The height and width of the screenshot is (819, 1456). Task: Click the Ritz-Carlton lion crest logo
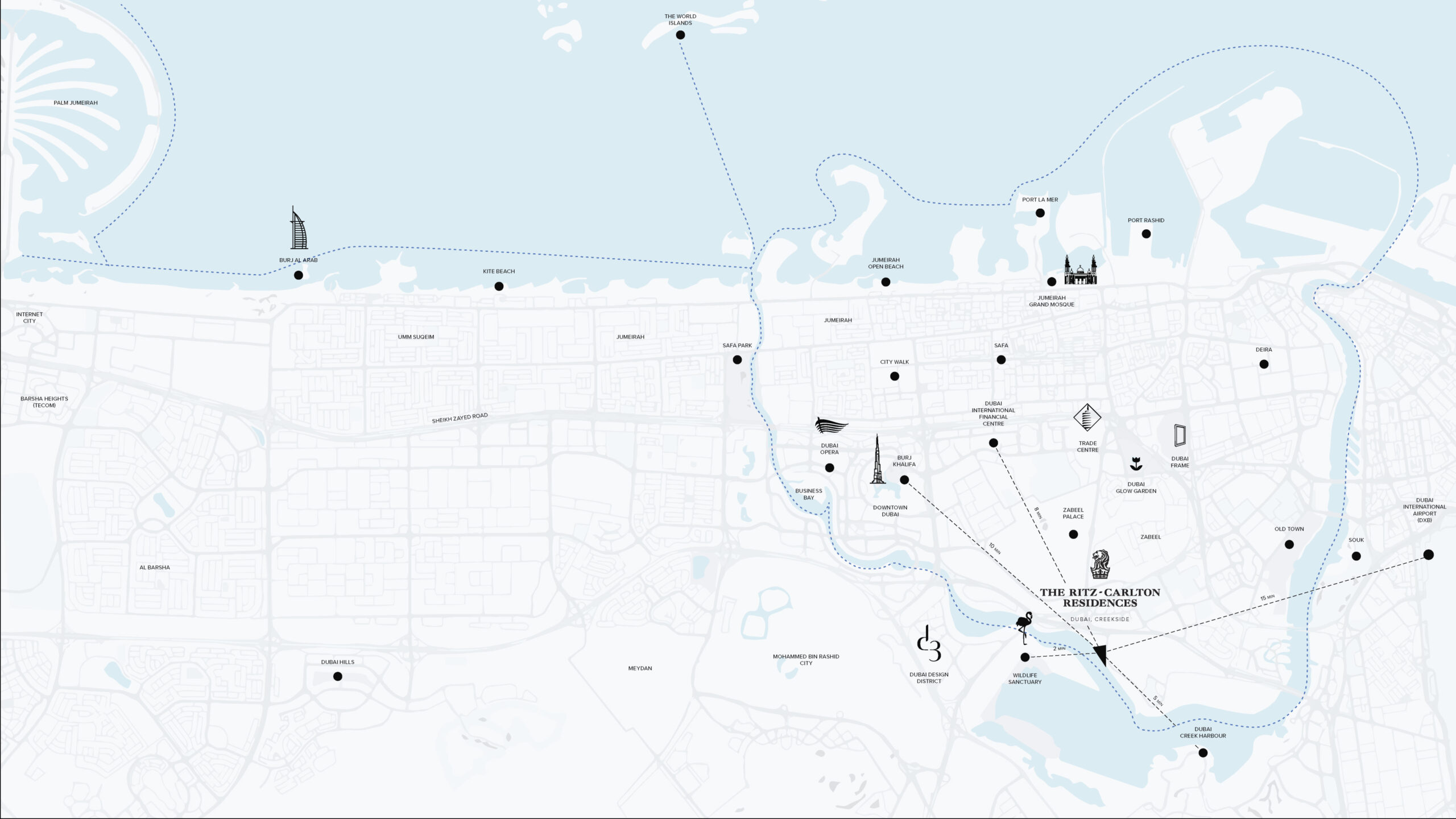click(1099, 564)
